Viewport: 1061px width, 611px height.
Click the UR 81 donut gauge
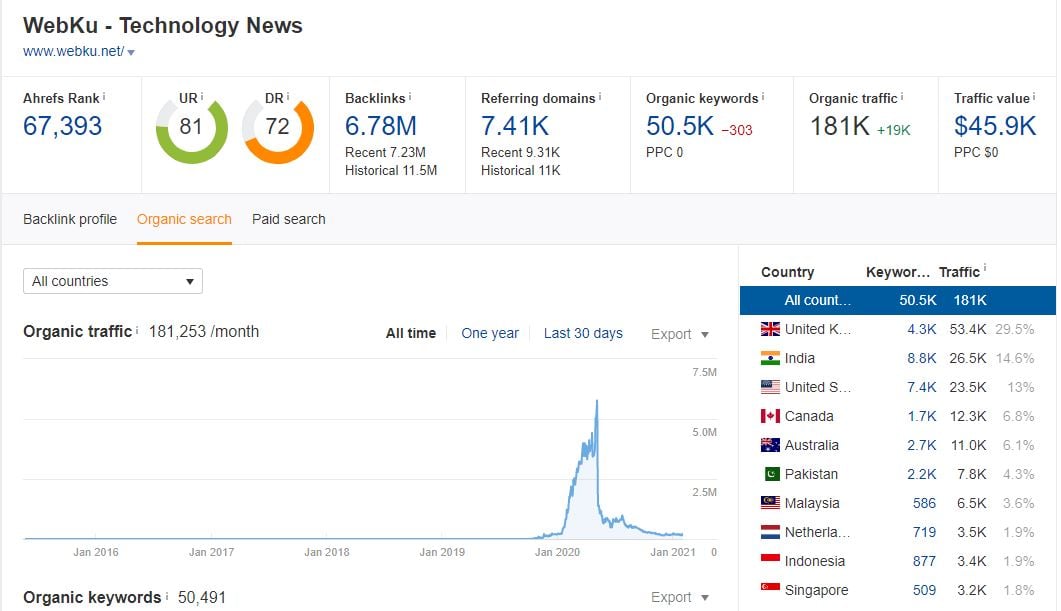pos(191,128)
